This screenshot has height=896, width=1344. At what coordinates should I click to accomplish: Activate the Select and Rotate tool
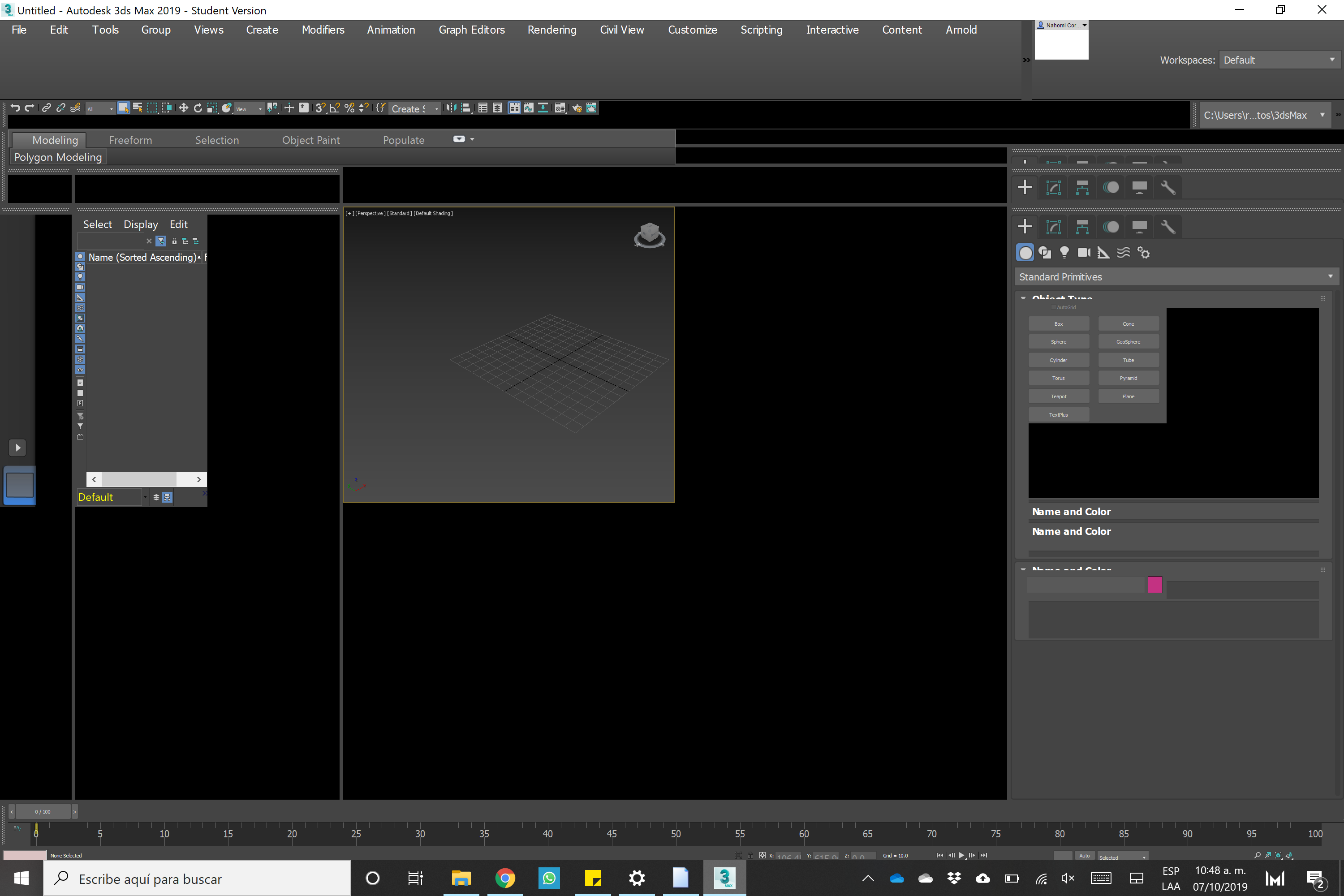click(x=198, y=108)
